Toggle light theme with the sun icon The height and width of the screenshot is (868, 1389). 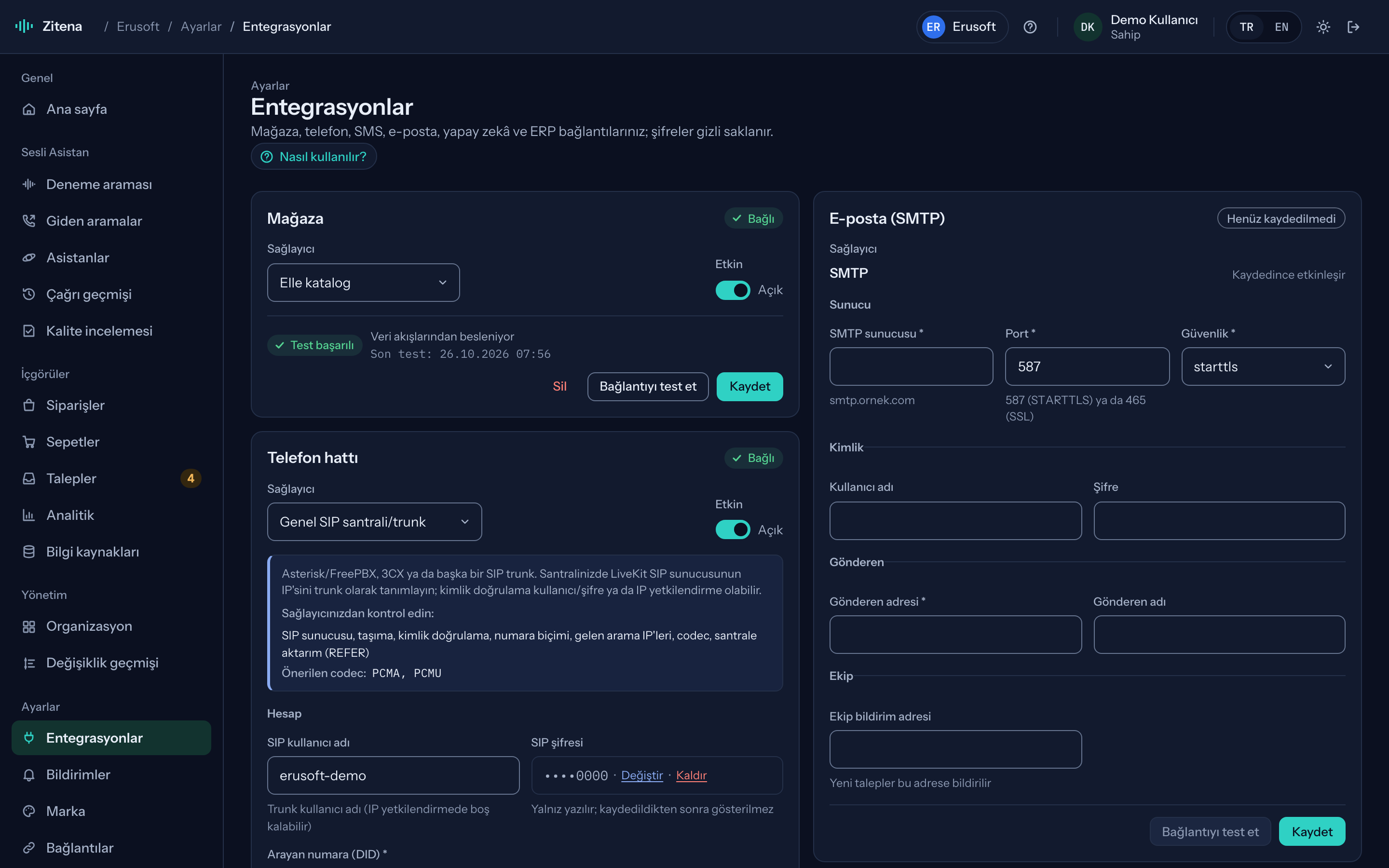click(x=1323, y=27)
